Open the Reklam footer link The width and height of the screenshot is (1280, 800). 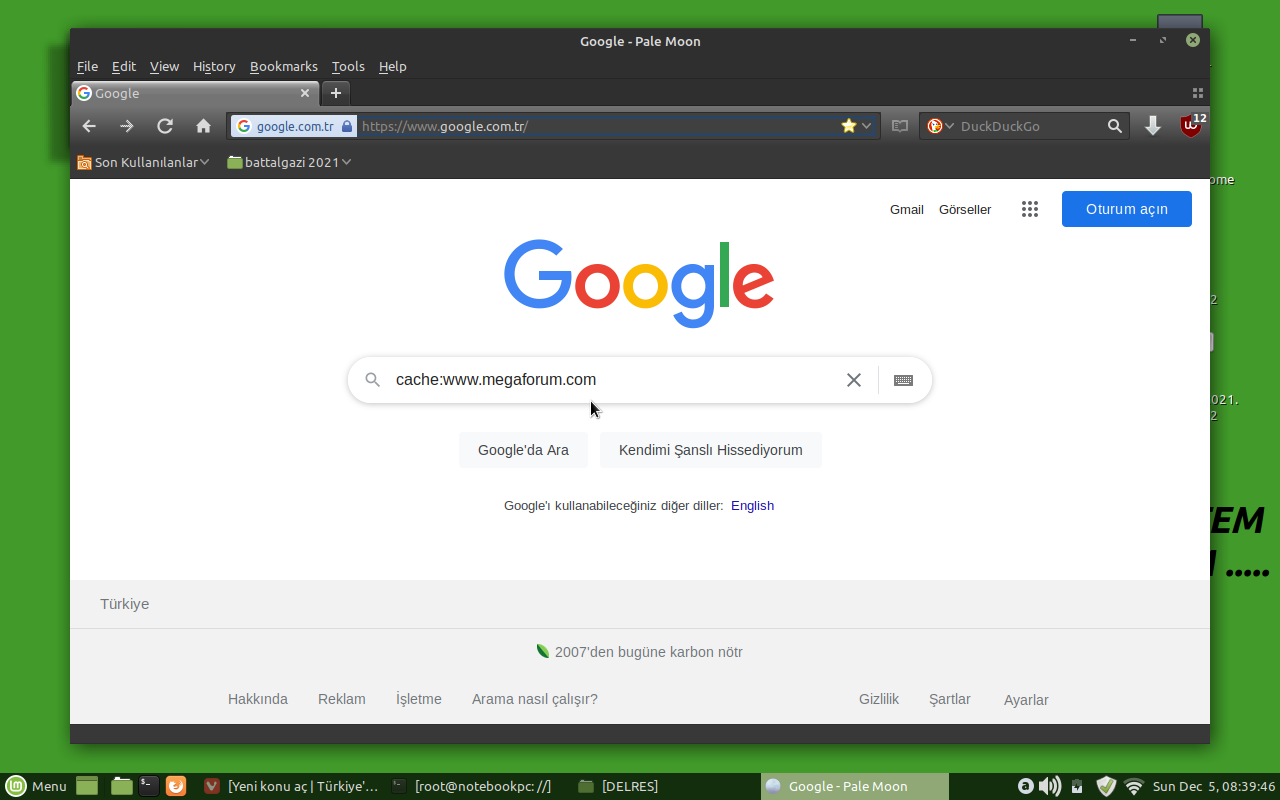tap(342, 699)
